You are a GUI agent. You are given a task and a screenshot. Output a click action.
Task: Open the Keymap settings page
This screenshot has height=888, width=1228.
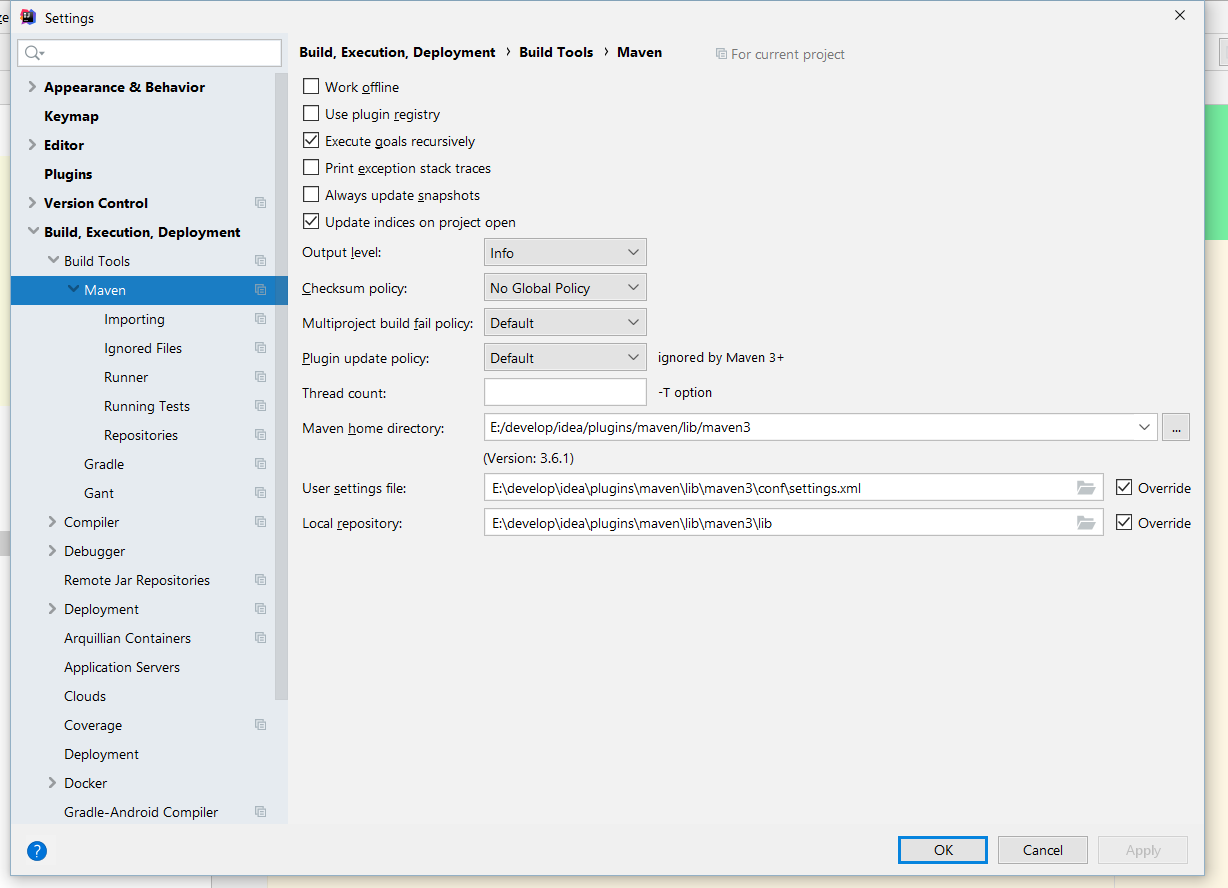(71, 116)
